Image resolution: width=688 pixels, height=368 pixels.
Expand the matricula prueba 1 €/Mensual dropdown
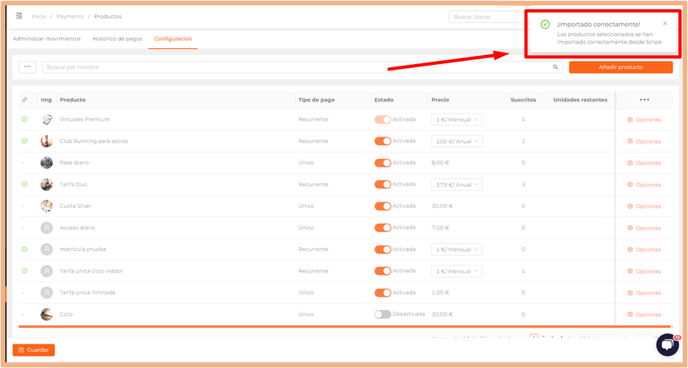tap(457, 249)
